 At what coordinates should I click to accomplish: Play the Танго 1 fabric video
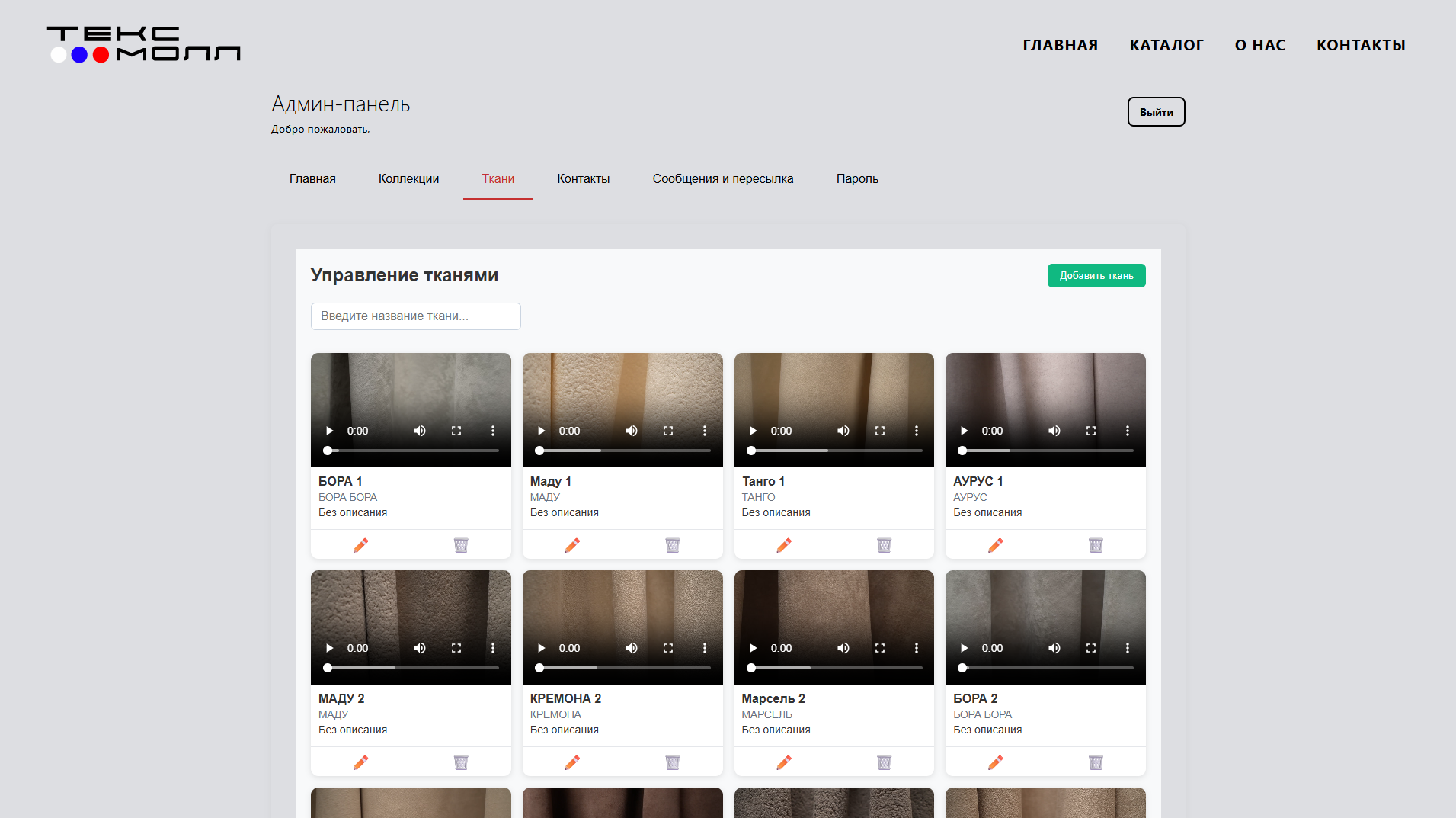pos(753,431)
